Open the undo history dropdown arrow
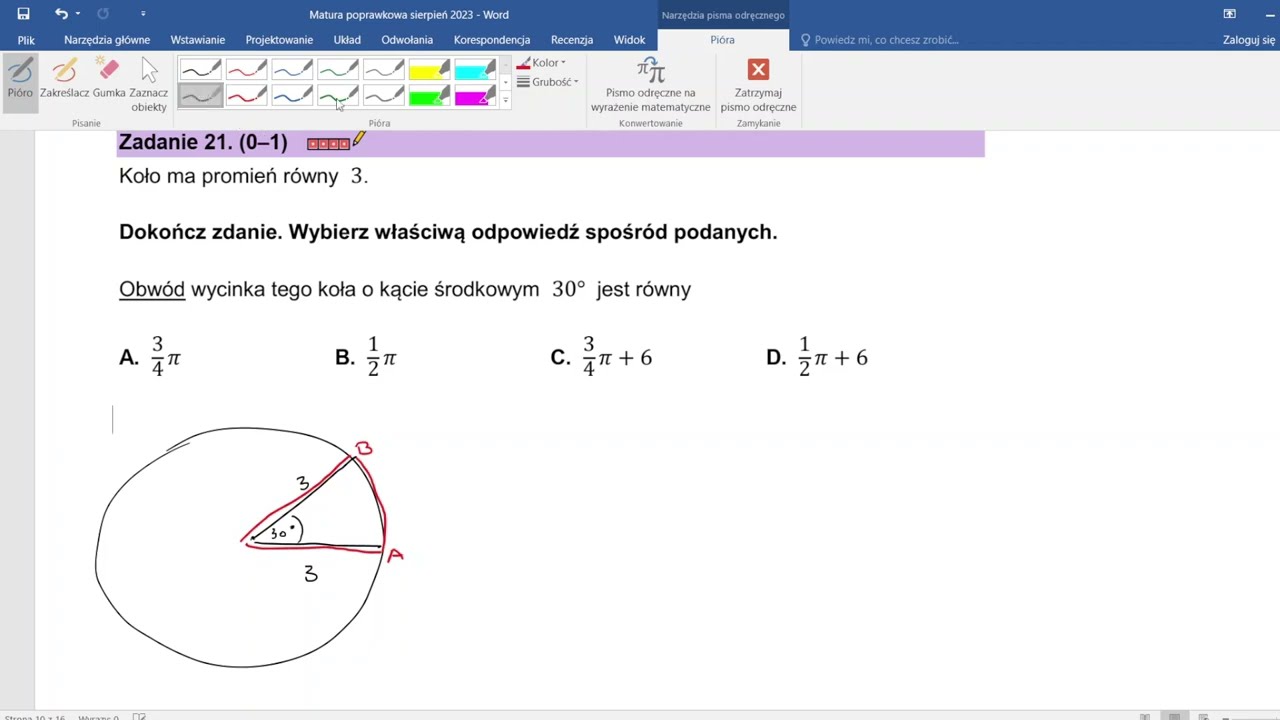The height and width of the screenshot is (720, 1280). click(x=77, y=14)
